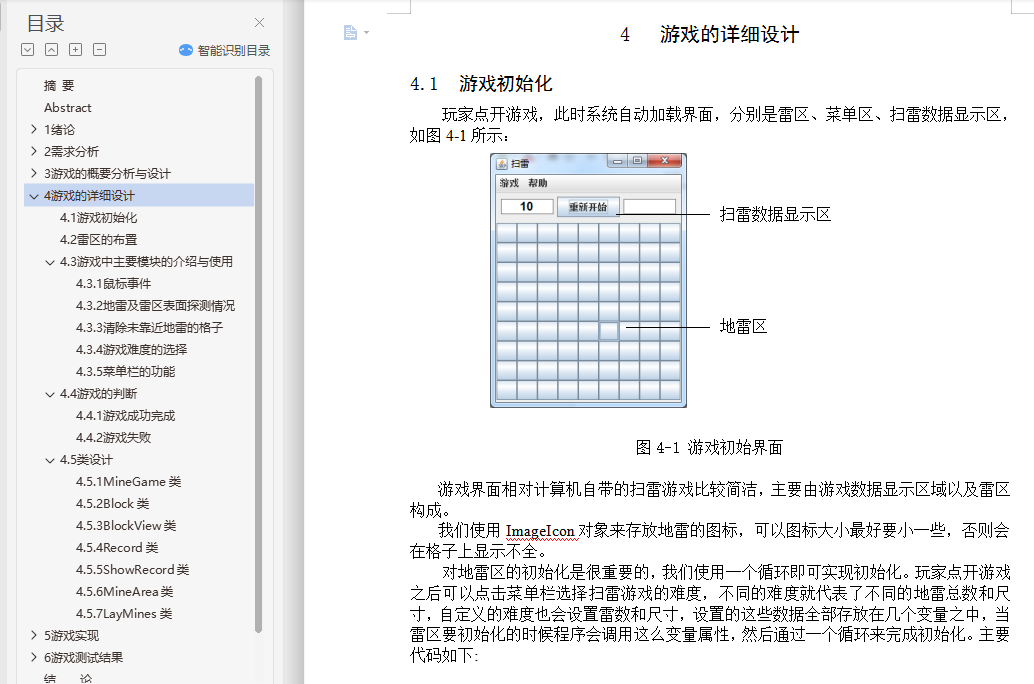Click the caption 图 4-1 游戏初始界面
The image size is (1034, 684).
pos(709,448)
